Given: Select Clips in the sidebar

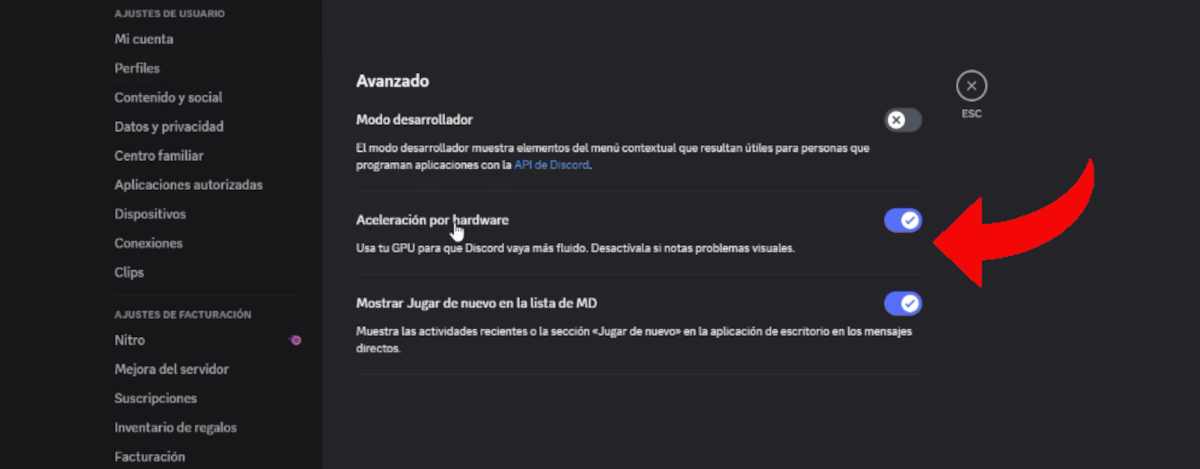Looking at the screenshot, I should 129,271.
